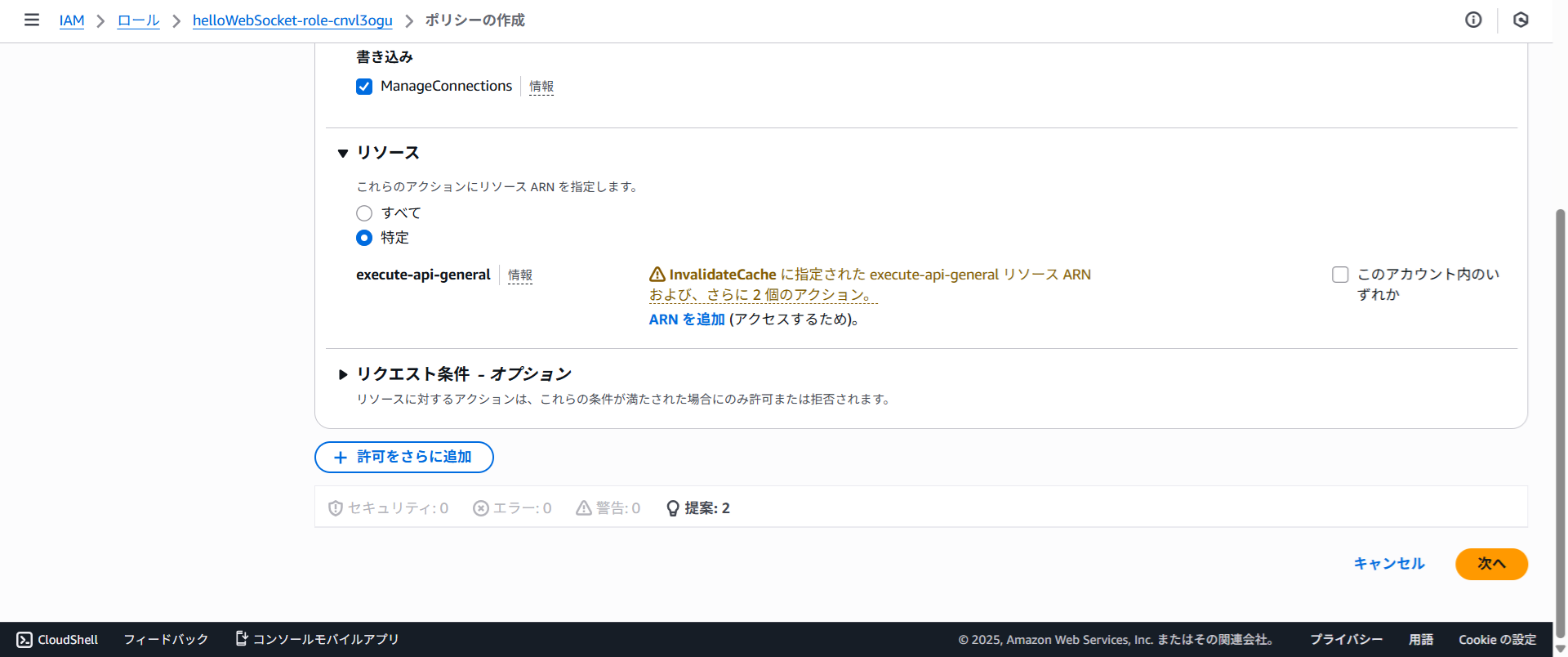Click the page vertical scrollbar
The width and height of the screenshot is (1568, 657).
[1560, 409]
